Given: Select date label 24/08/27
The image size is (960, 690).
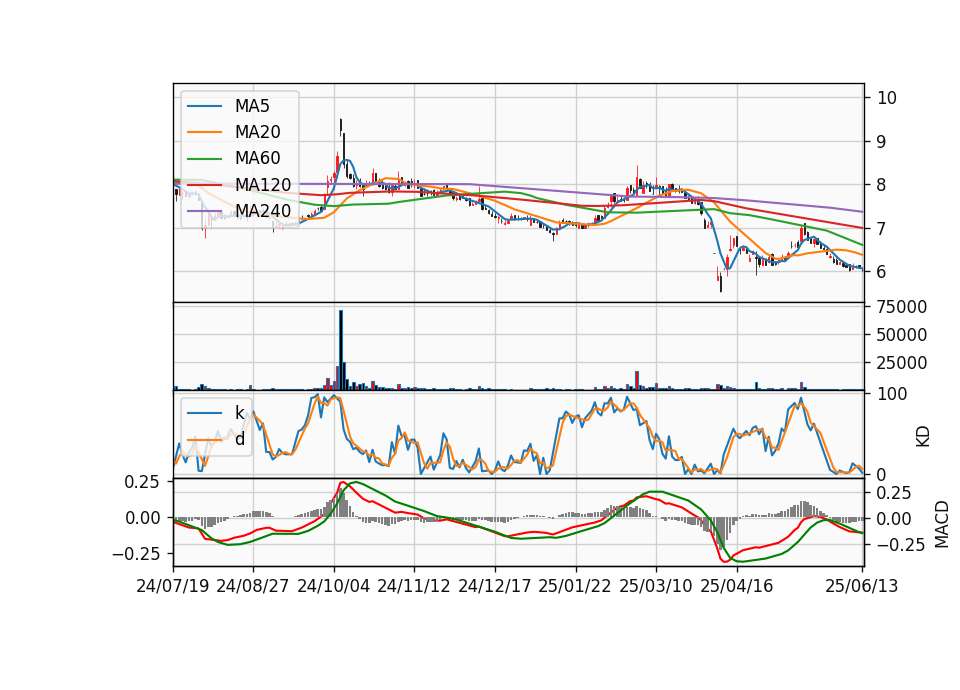Looking at the screenshot, I should (253, 586).
